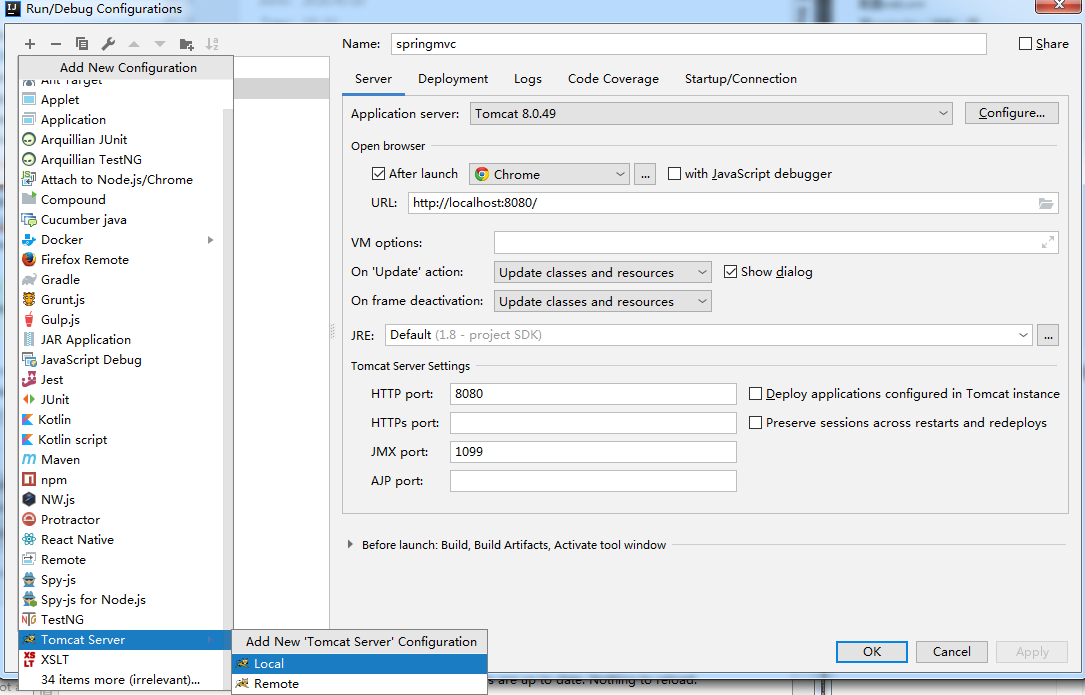Open the On frame deactivation dropdown
Viewport: 1085px width, 695px height.
coord(602,302)
